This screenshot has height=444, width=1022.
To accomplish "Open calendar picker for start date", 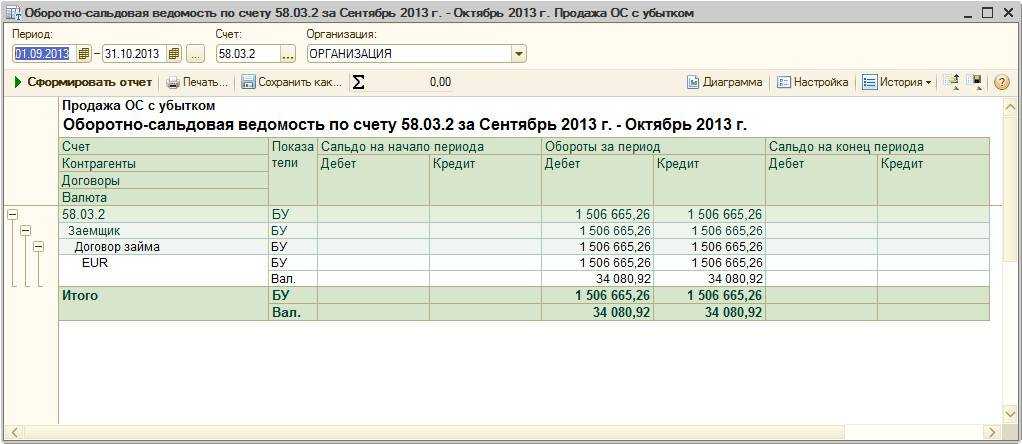I will tap(84, 53).
